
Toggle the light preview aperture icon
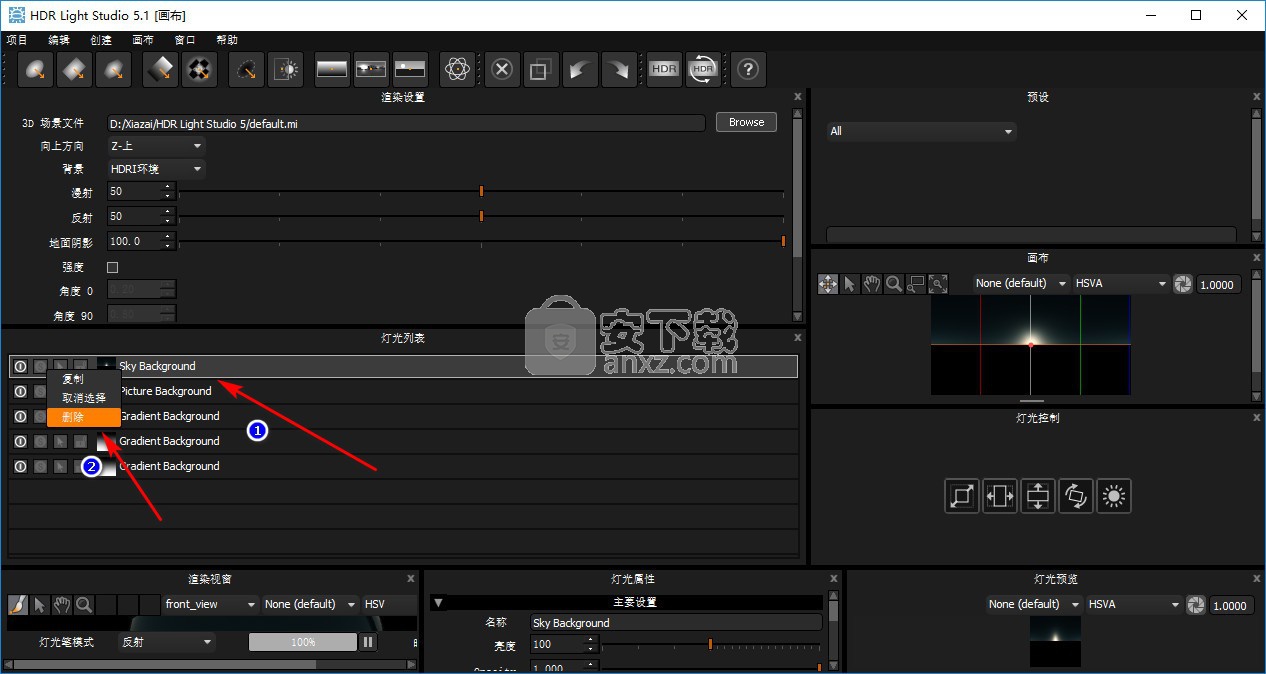1196,605
